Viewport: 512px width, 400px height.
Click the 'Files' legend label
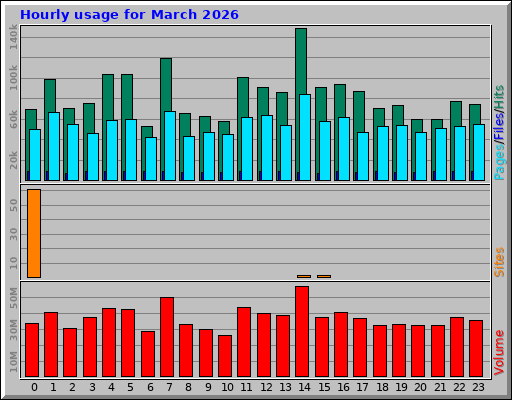click(x=499, y=127)
